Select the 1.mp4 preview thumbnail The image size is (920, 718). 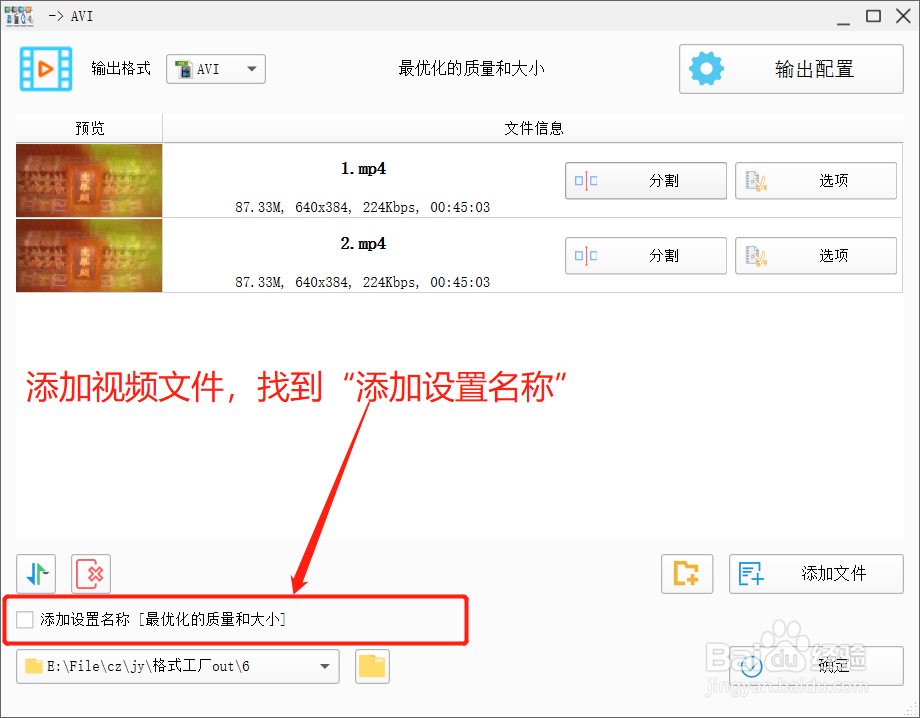tap(89, 181)
